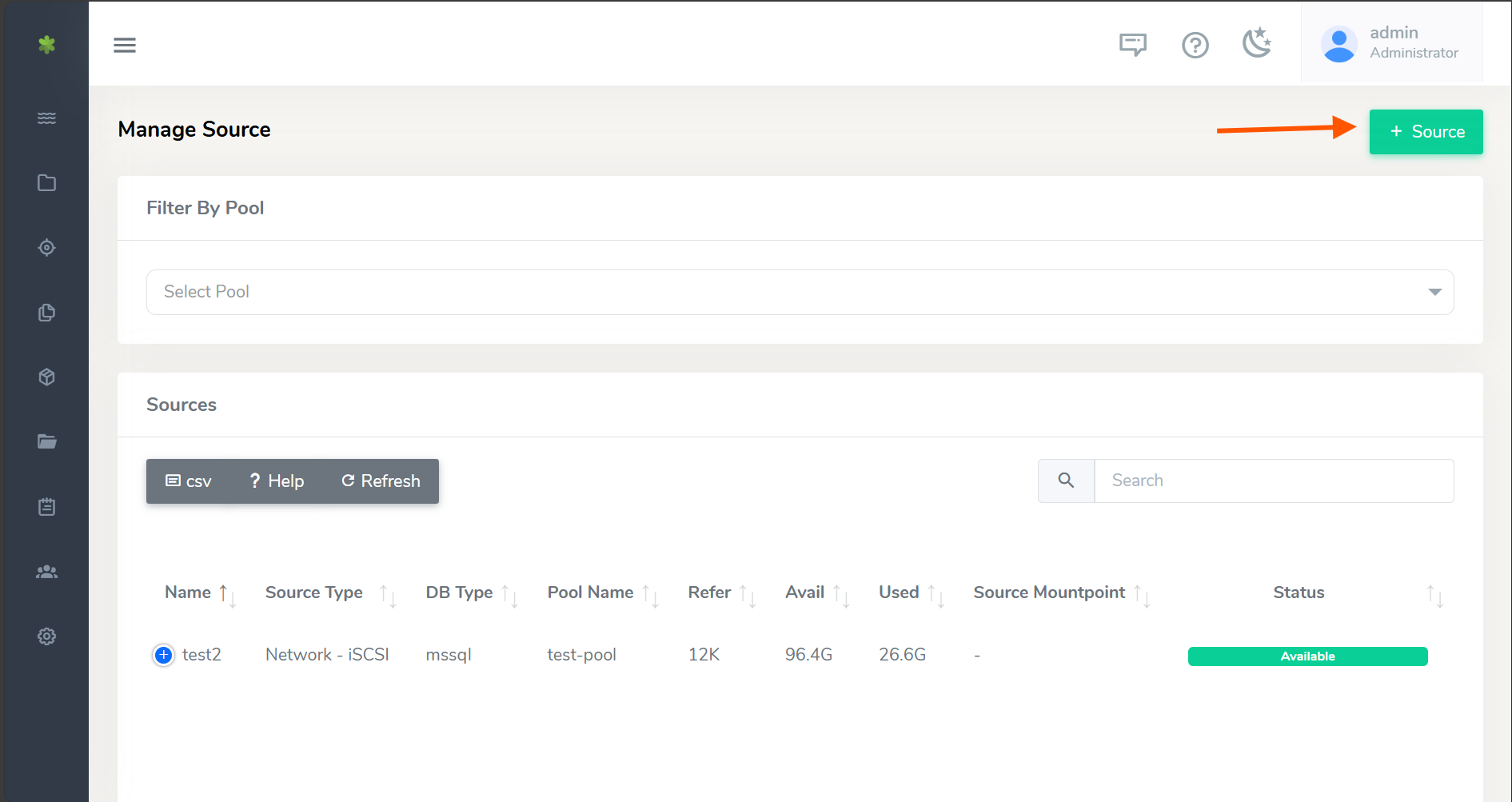Image resolution: width=1512 pixels, height=802 pixels.
Task: Click the cube icon in sidebar
Action: 46,377
